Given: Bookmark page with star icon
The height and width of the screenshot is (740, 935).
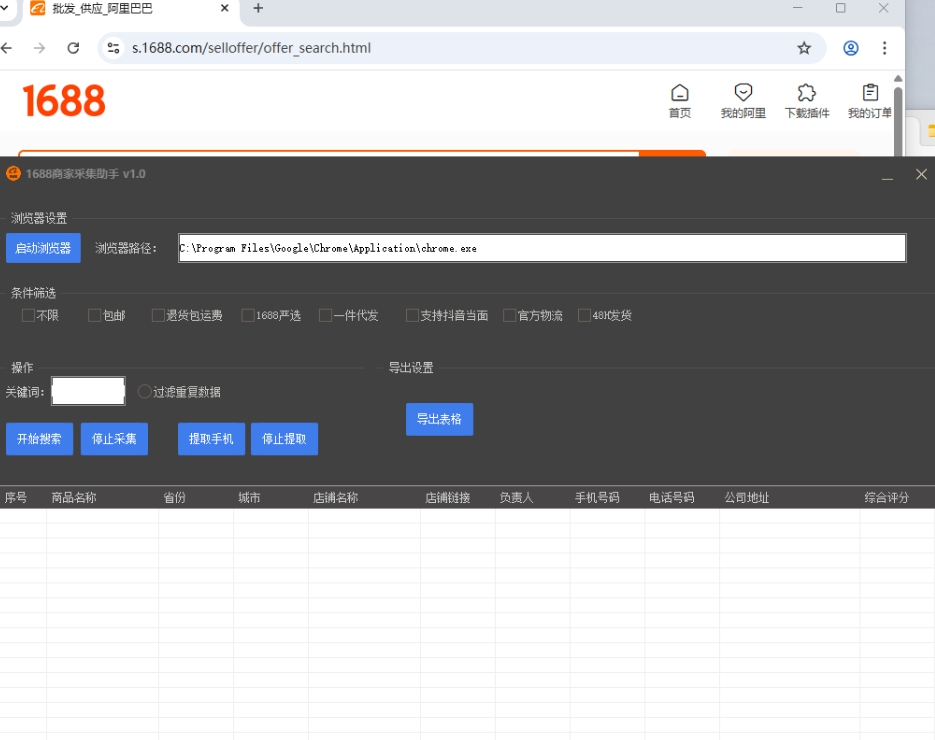Looking at the screenshot, I should (x=804, y=48).
